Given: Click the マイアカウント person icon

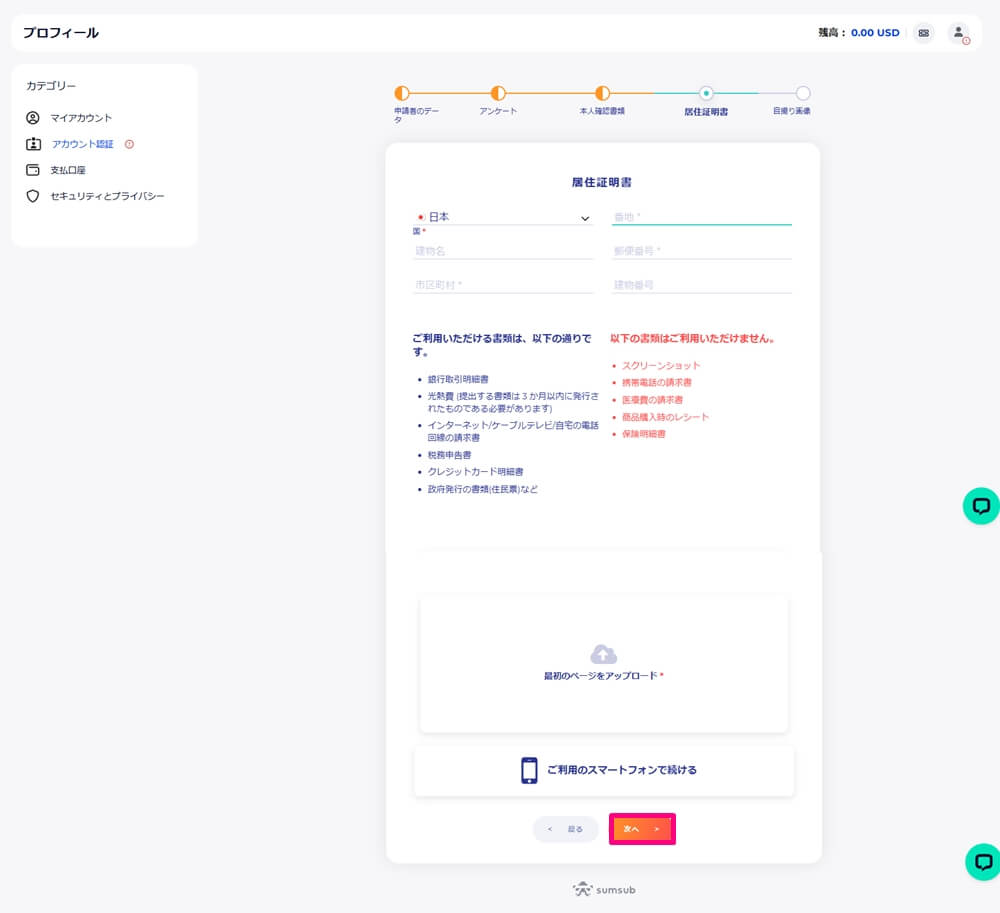Looking at the screenshot, I should click(x=33, y=118).
